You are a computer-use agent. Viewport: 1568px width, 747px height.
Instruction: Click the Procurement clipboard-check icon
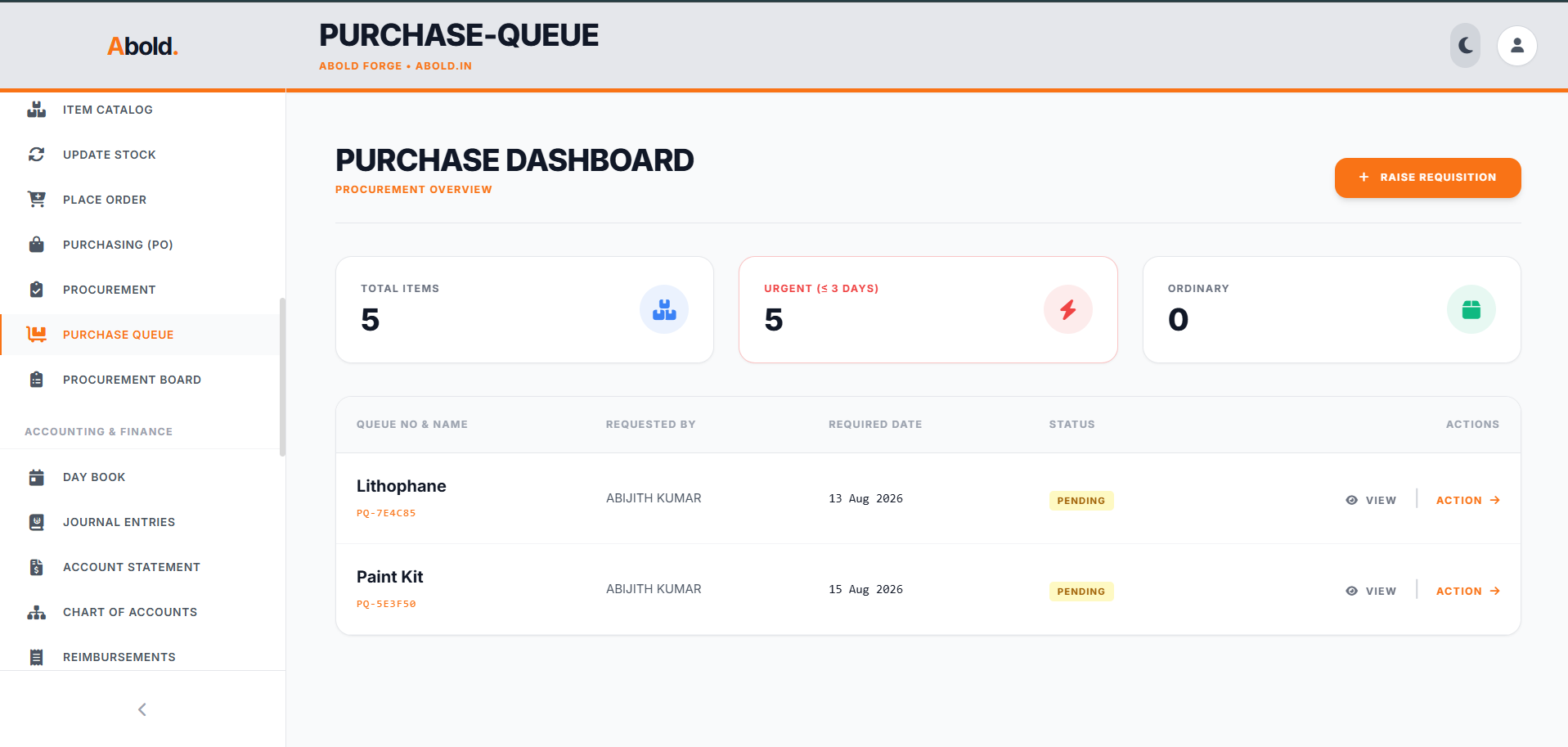(36, 290)
